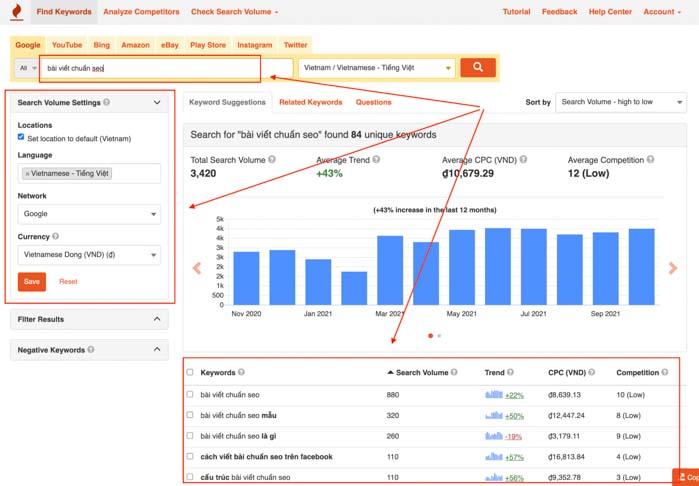Image resolution: width=699 pixels, height=486 pixels.
Task: Expand the Negative Keywords panel
Action: coord(157,350)
